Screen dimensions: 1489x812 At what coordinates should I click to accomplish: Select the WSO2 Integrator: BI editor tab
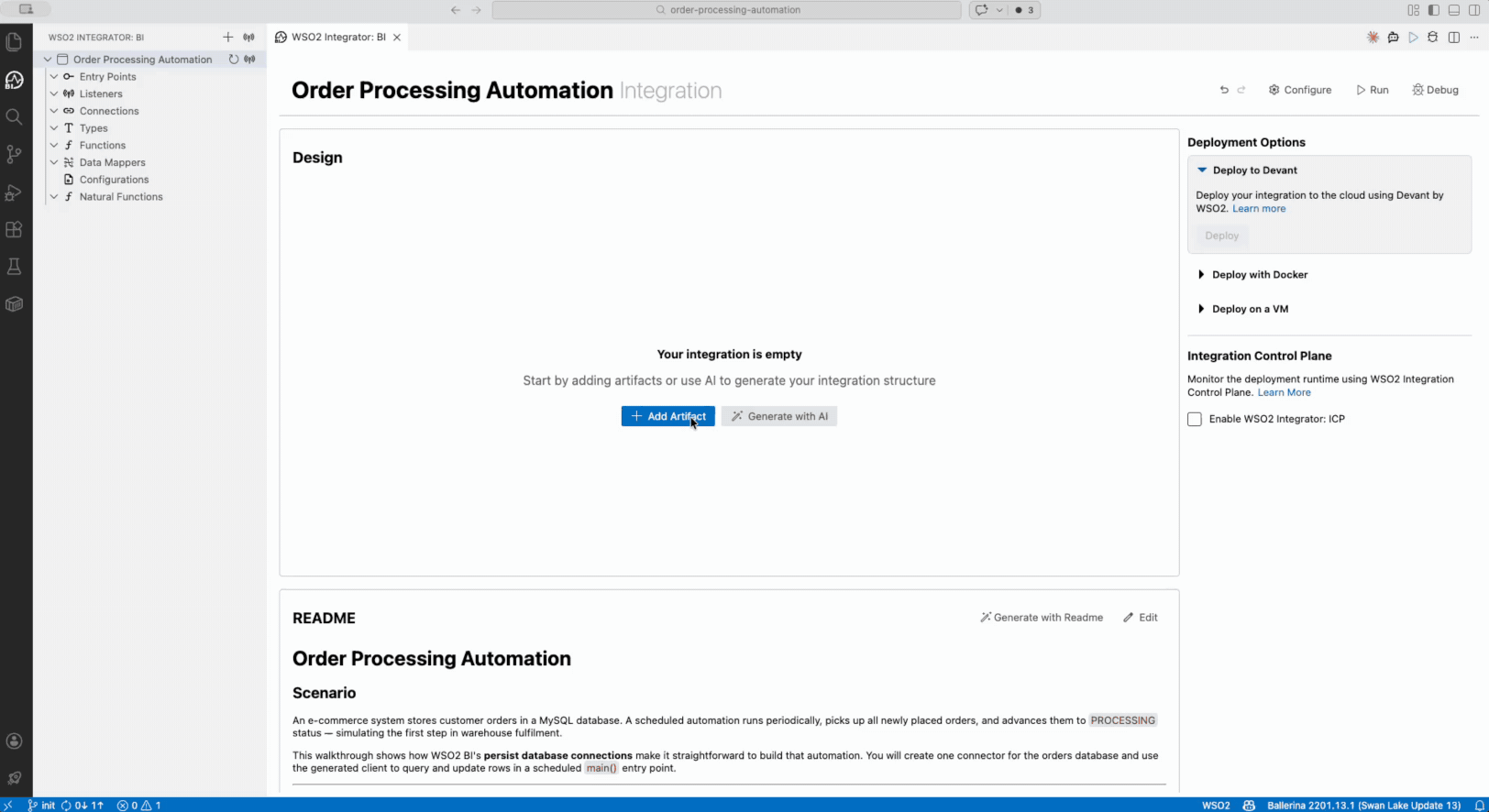coord(338,38)
